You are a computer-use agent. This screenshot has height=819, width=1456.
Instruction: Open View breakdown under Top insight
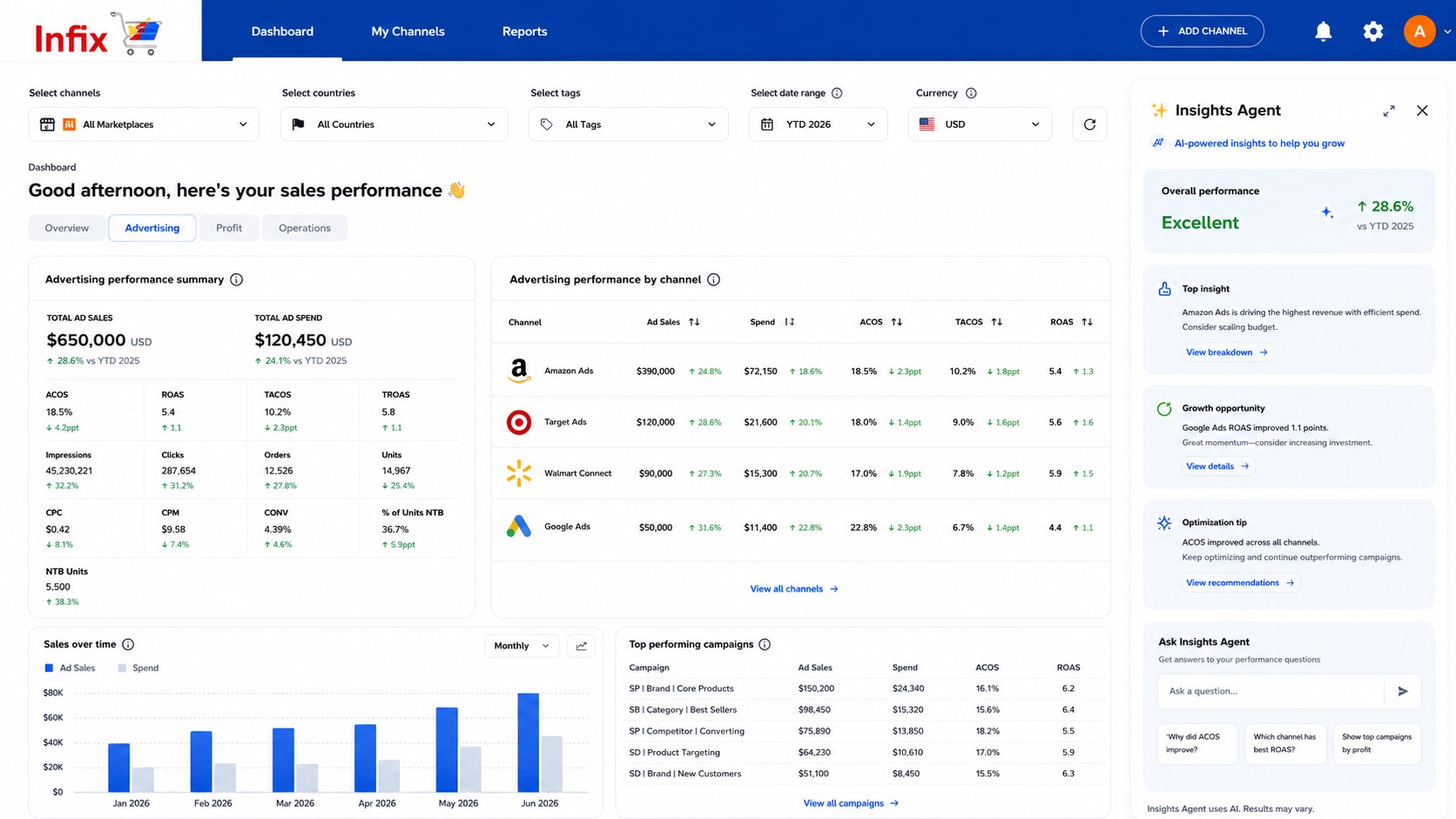[1227, 352]
